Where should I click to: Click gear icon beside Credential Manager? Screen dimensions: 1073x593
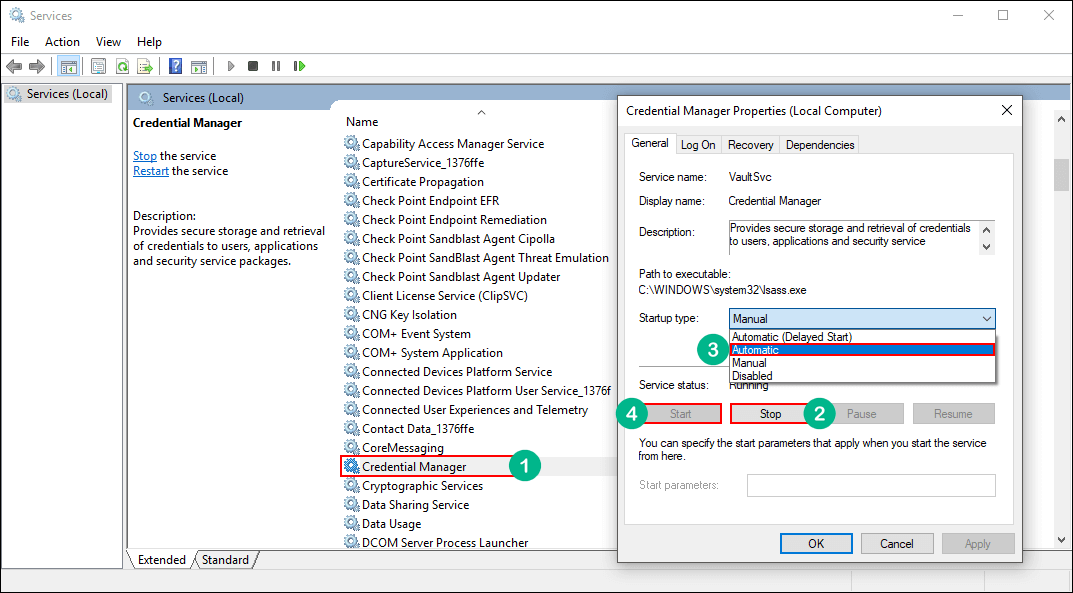tap(351, 466)
